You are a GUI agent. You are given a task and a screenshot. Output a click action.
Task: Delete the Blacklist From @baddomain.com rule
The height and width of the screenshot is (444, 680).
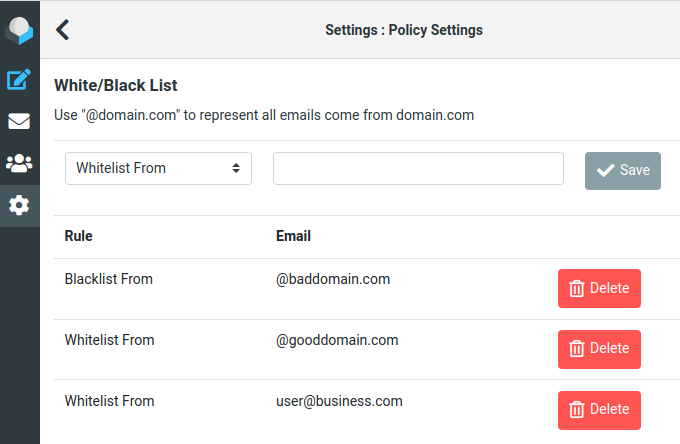pos(599,288)
